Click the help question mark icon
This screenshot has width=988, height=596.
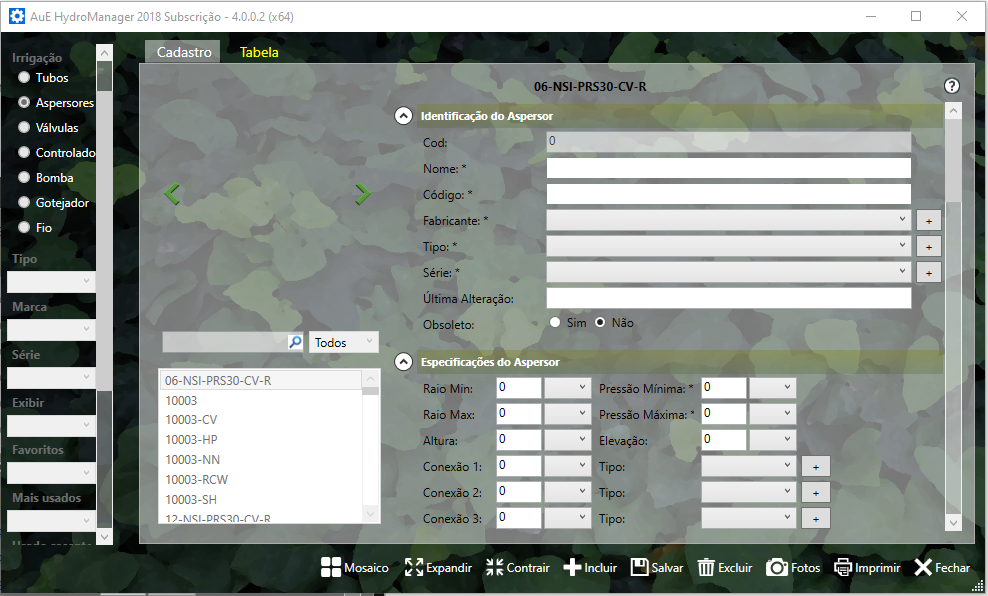coord(952,87)
